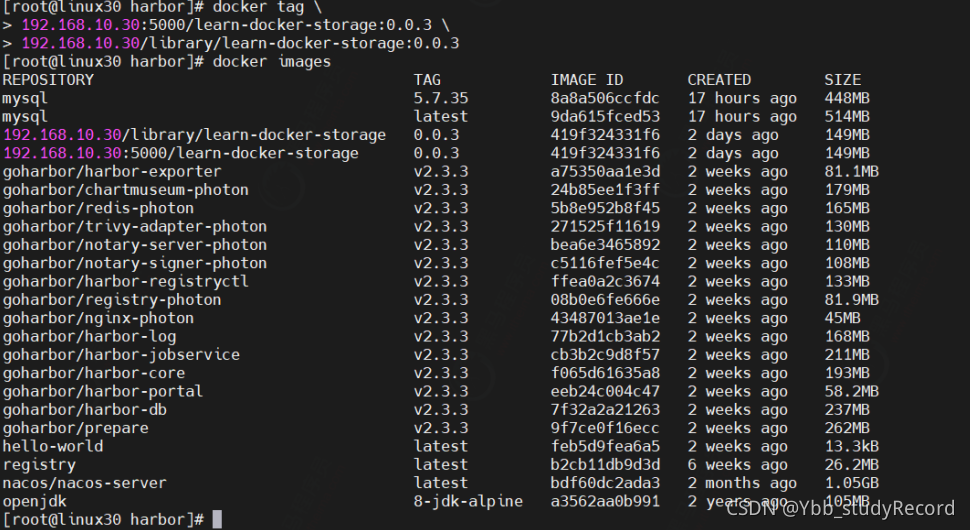Click the 6 weeks ago created value
The height and width of the screenshot is (530, 970).
(x=737, y=464)
